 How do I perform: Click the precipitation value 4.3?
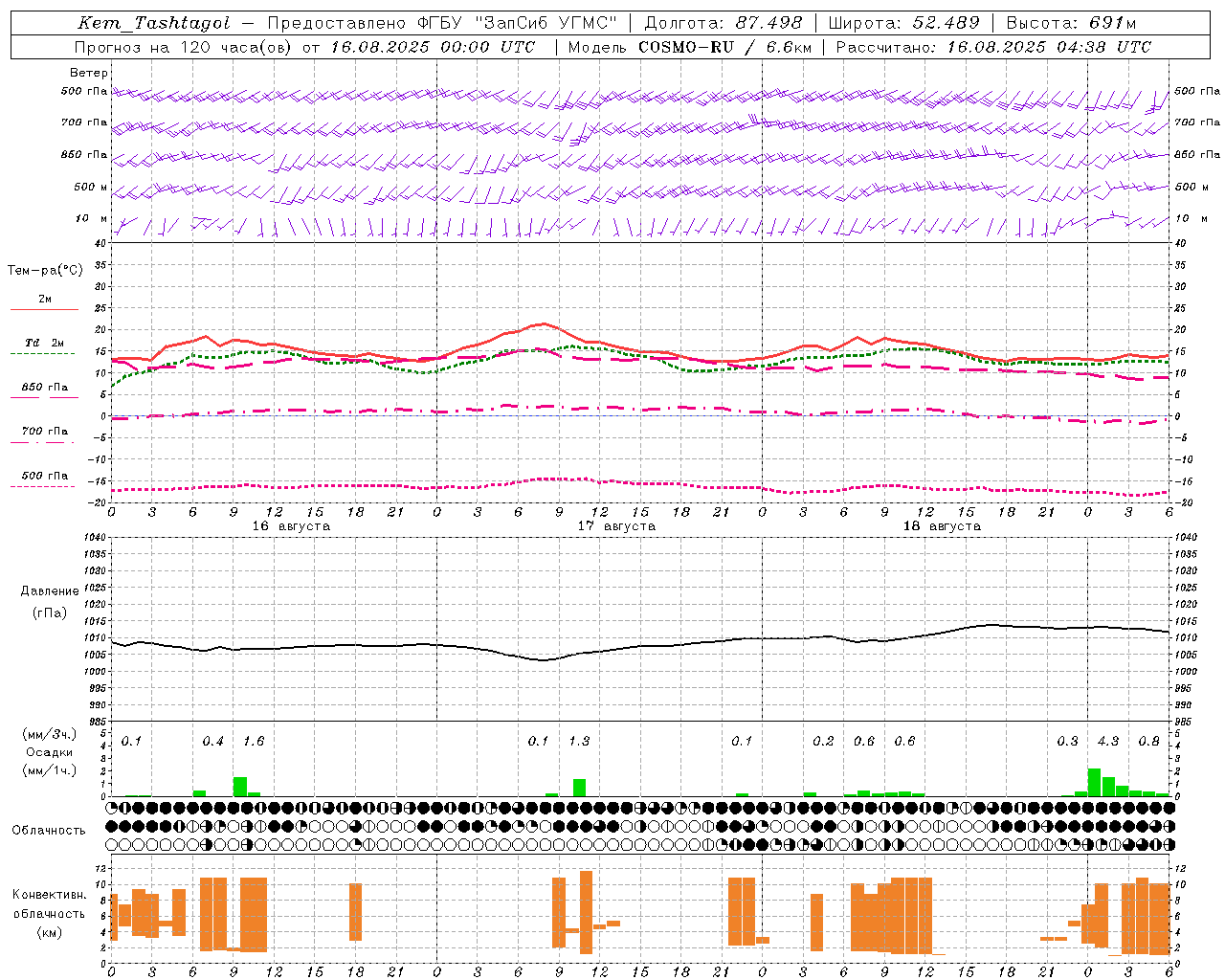coord(1108,742)
